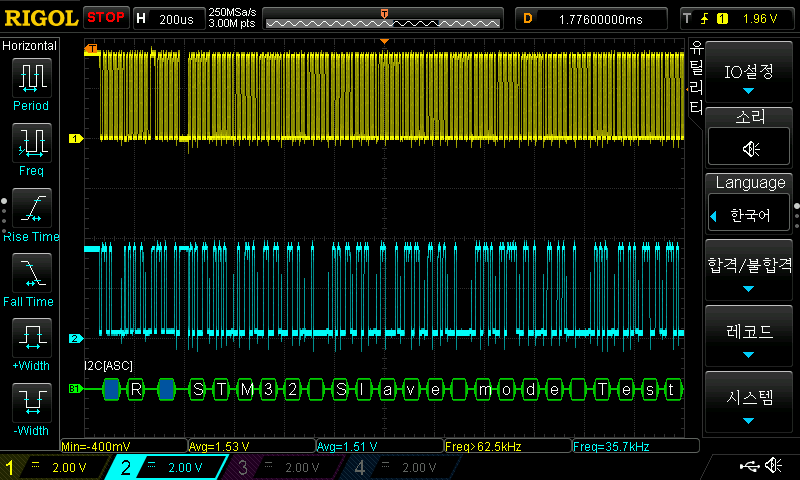This screenshot has height=480, width=800.
Task: Select the Freq measurement icon
Action: click(31, 144)
